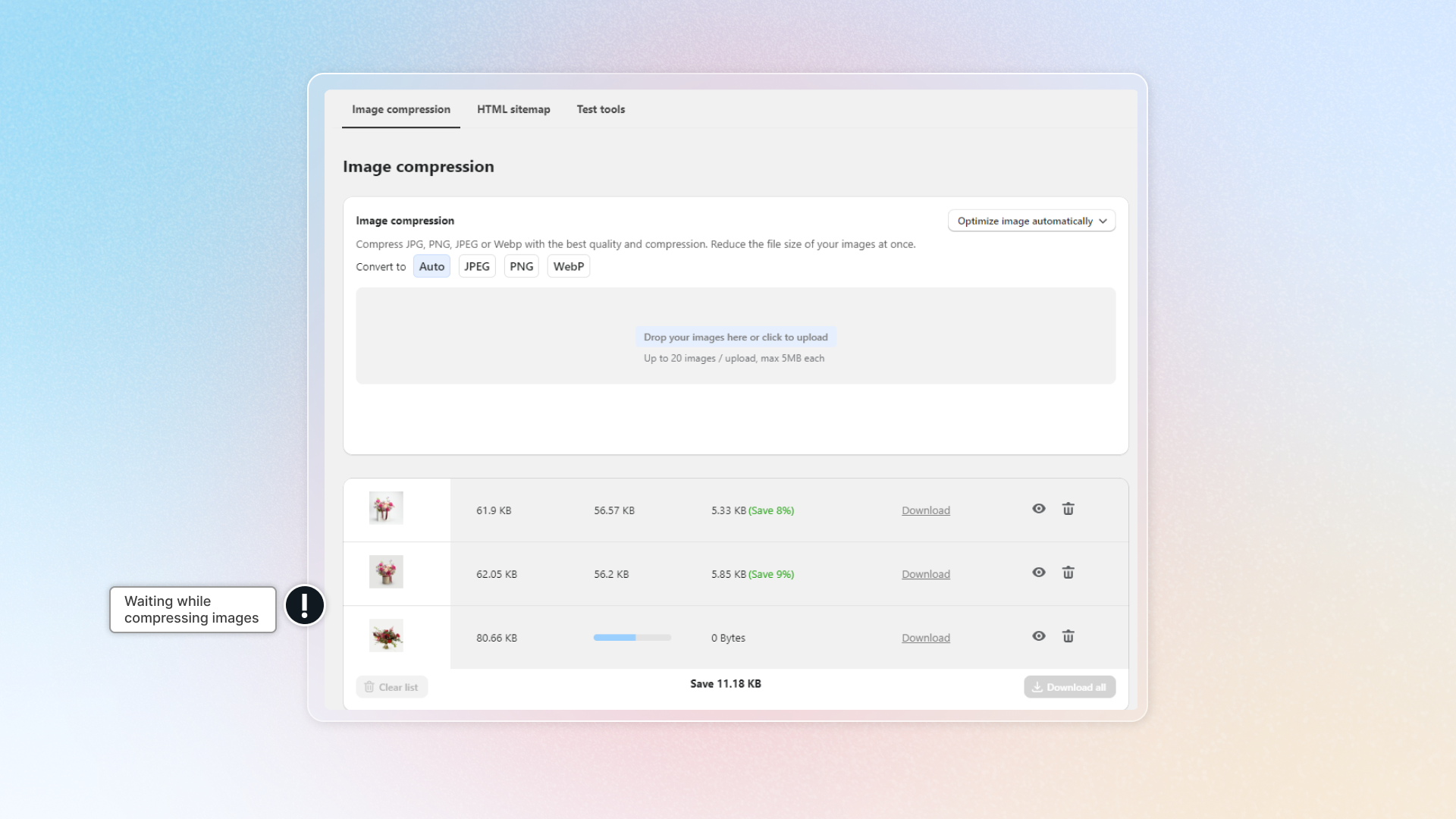
Task: Preview the 62.05 KB image with eye icon
Action: point(1039,573)
